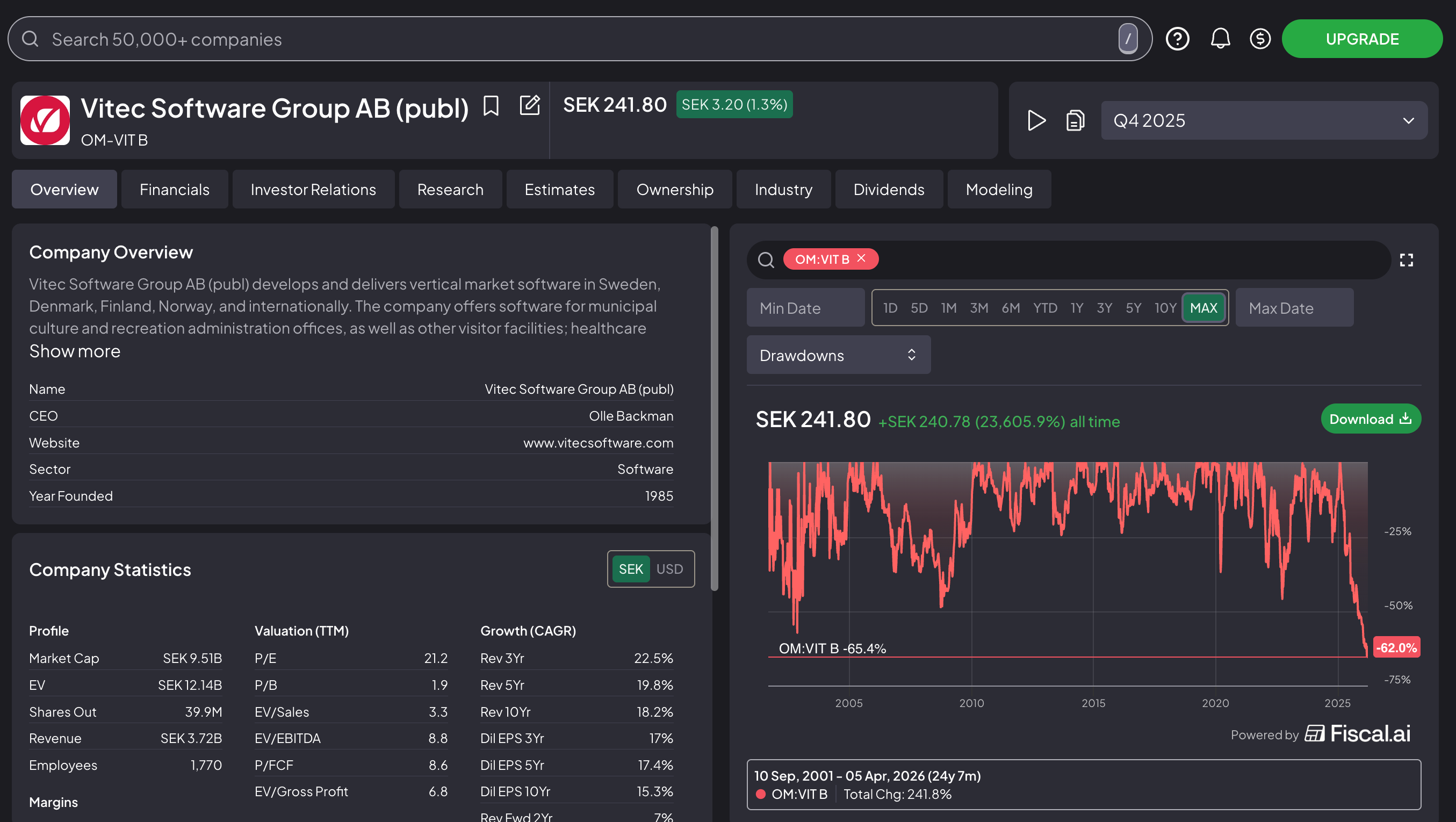Click the dollar currency icon
This screenshot has width=1456, height=822.
pyautogui.click(x=1260, y=39)
